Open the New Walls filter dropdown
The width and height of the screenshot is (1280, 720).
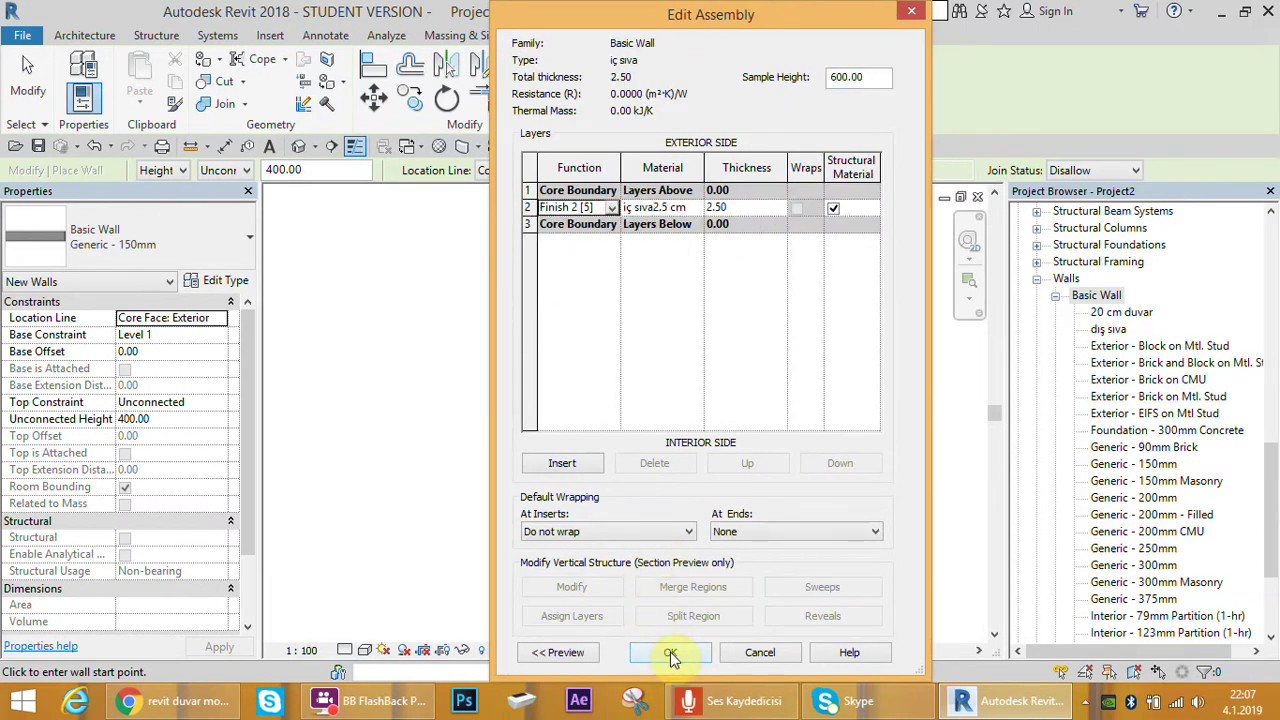[x=89, y=282]
